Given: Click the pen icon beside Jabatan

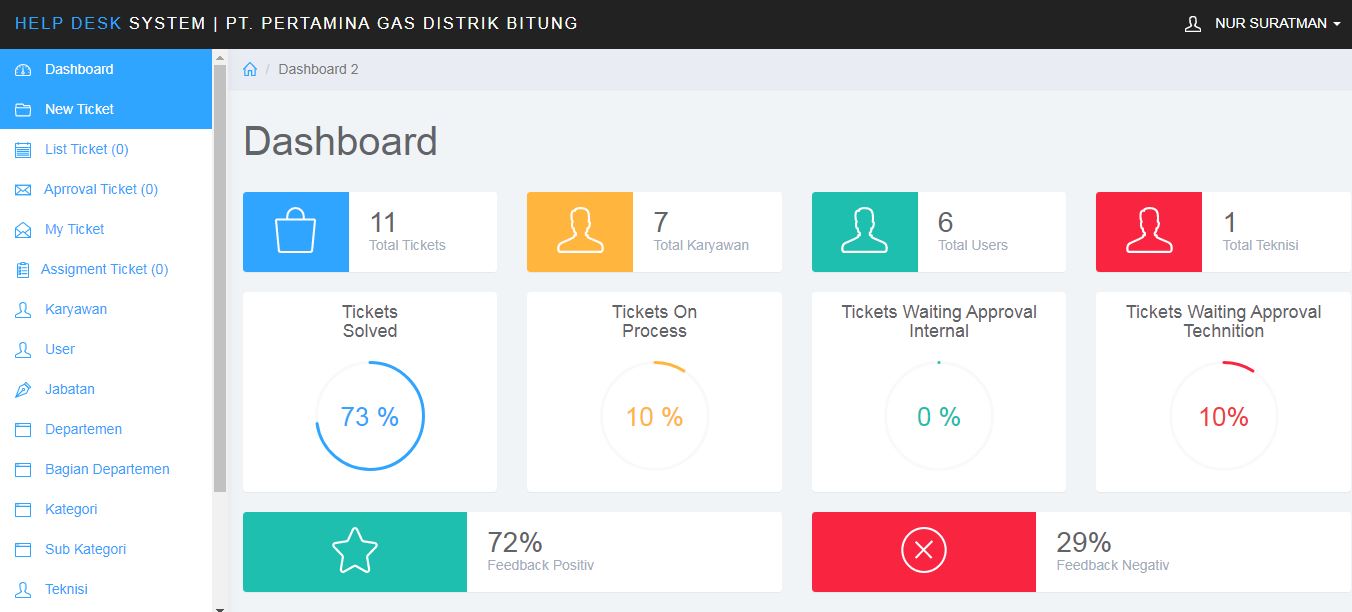Looking at the screenshot, I should 23,389.
